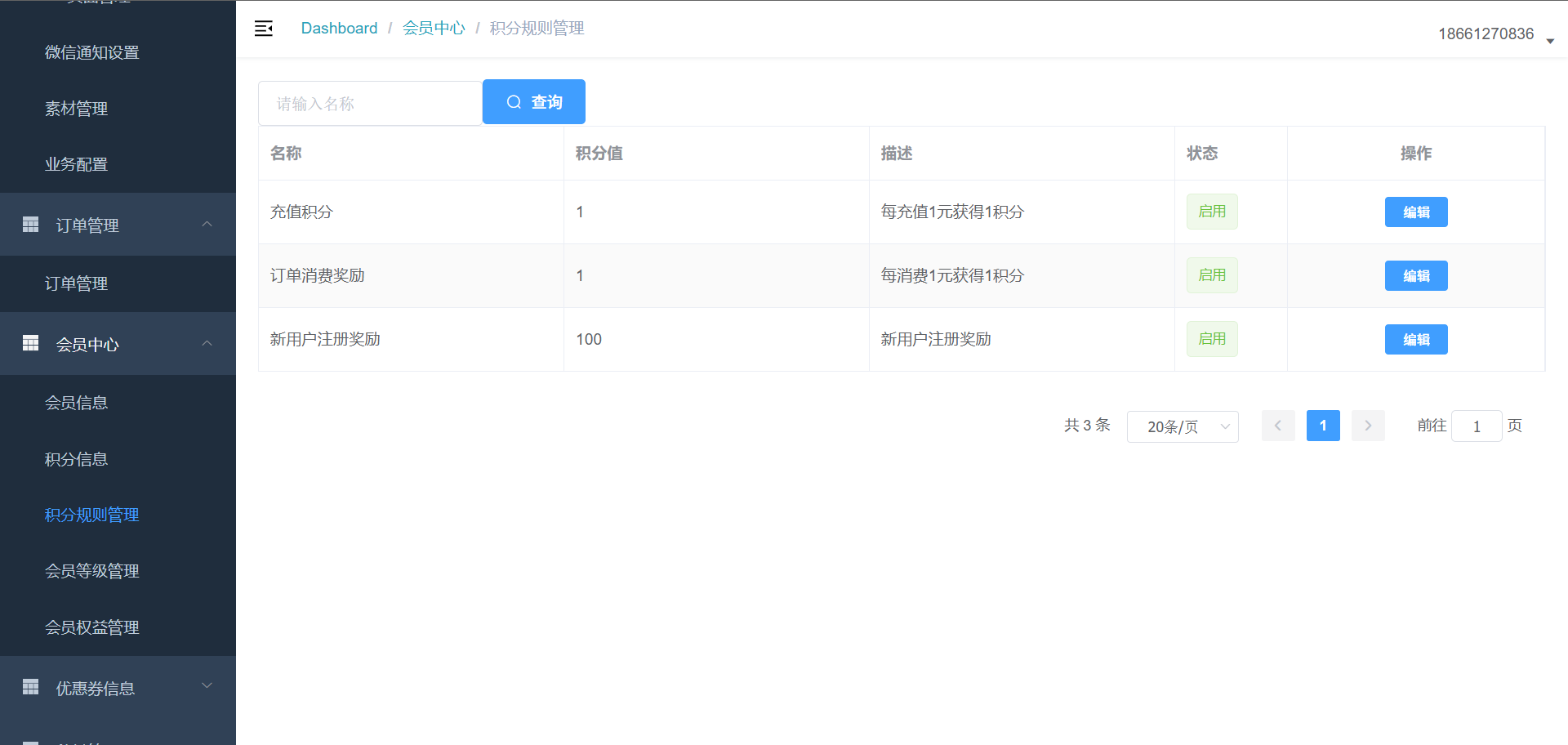Go to the next page arrow

pos(1368,426)
